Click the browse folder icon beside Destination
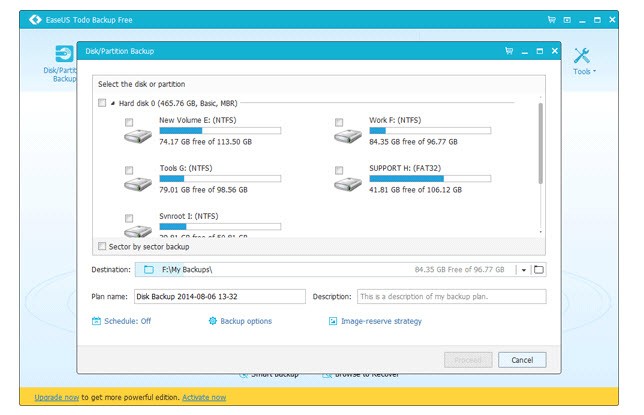Image resolution: width=644 pixels, height=415 pixels. tap(538, 270)
